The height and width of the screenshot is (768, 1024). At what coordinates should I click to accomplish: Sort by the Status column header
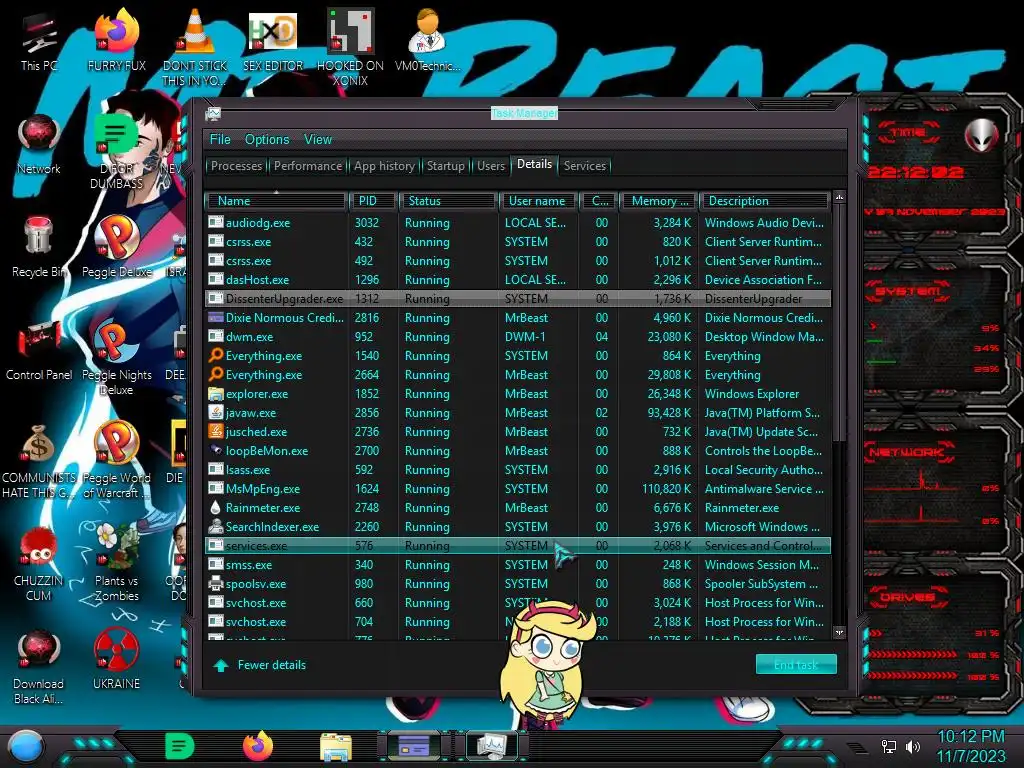pos(448,201)
